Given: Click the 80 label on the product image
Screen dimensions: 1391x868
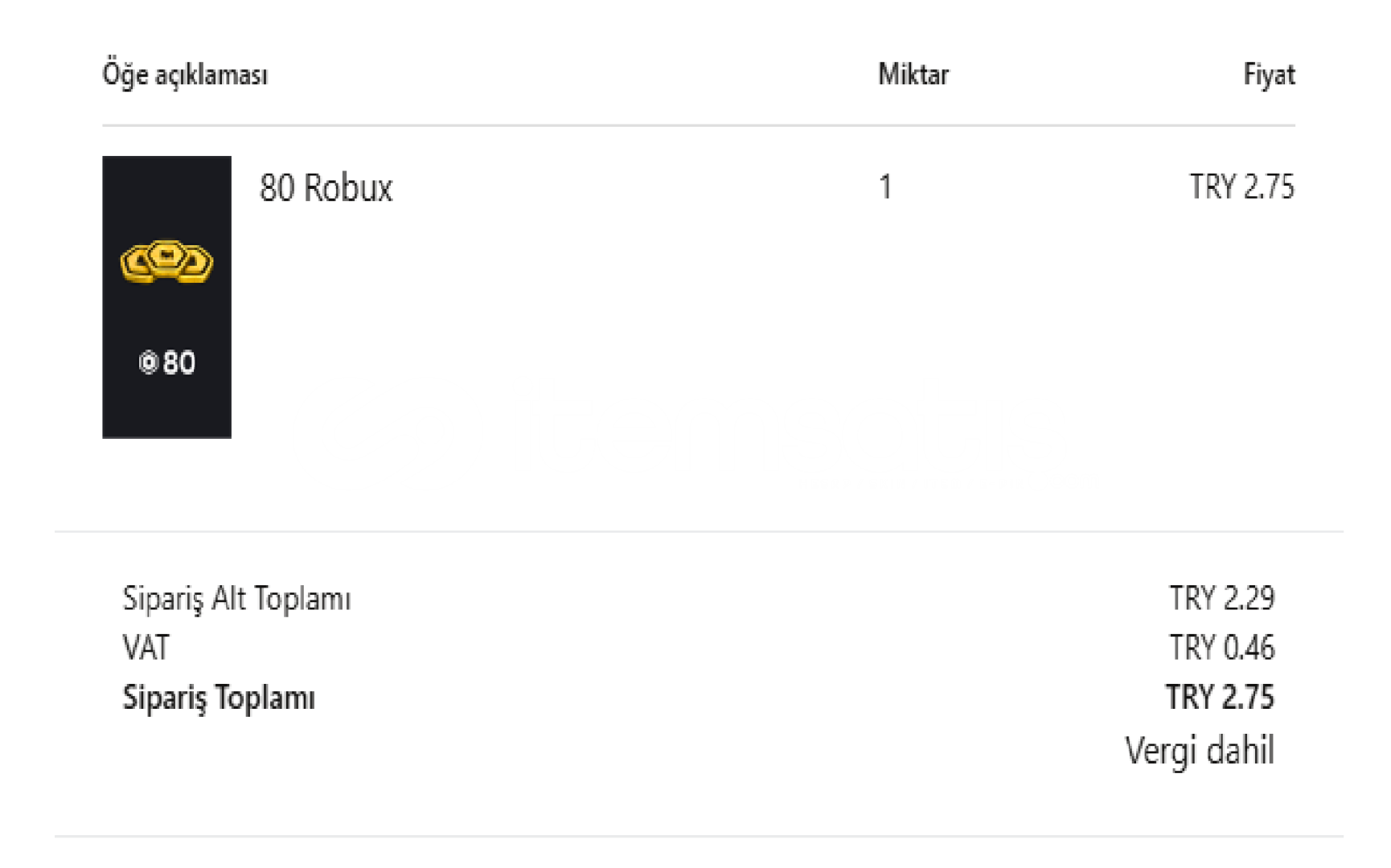Looking at the screenshot, I should click(x=178, y=363).
